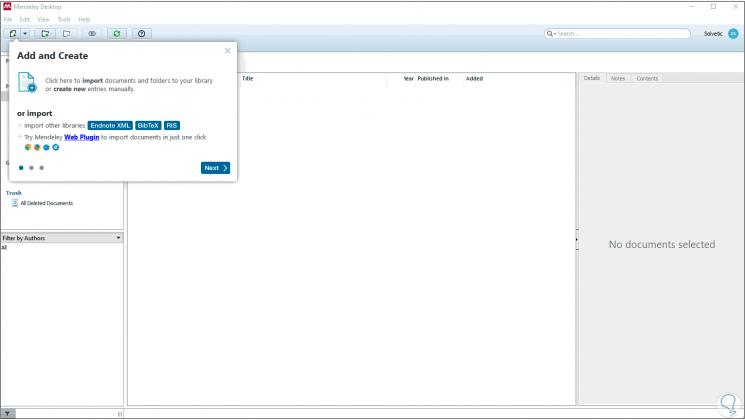
Task: Sort by the Added column header
Action: pyautogui.click(x=474, y=78)
